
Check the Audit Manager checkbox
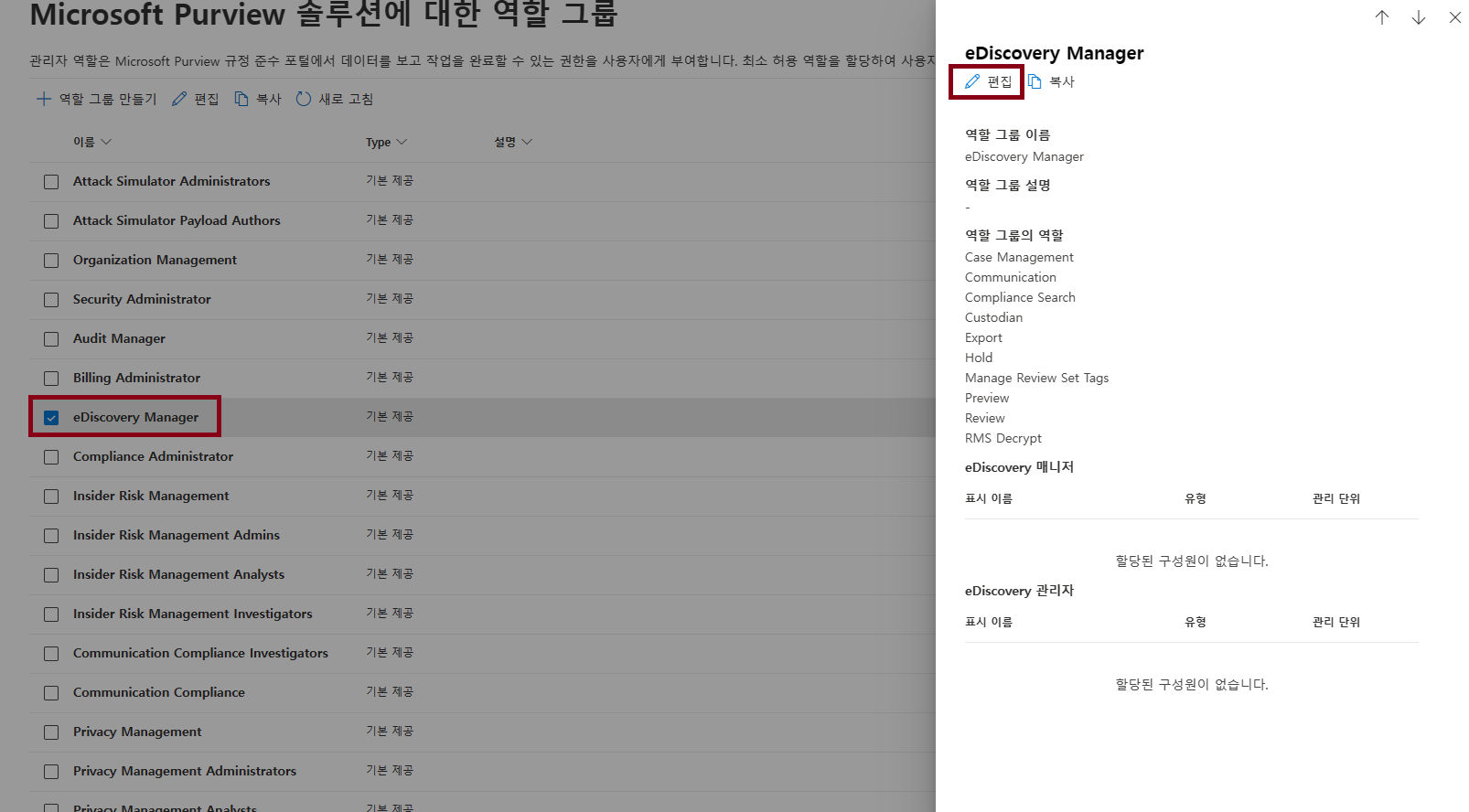[51, 339]
